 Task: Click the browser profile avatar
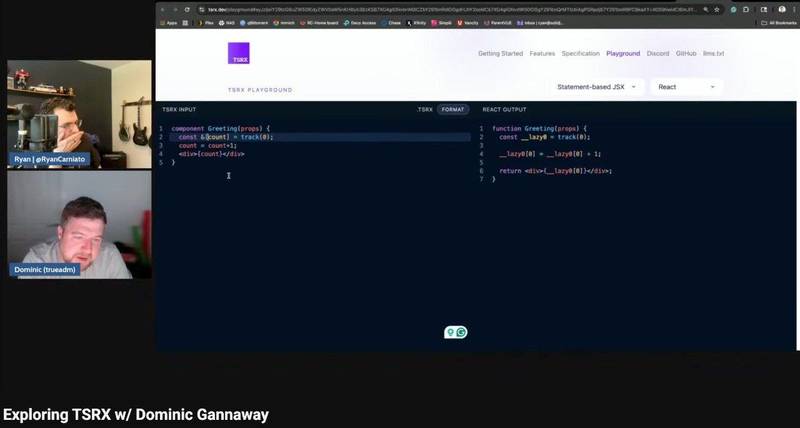click(x=782, y=10)
